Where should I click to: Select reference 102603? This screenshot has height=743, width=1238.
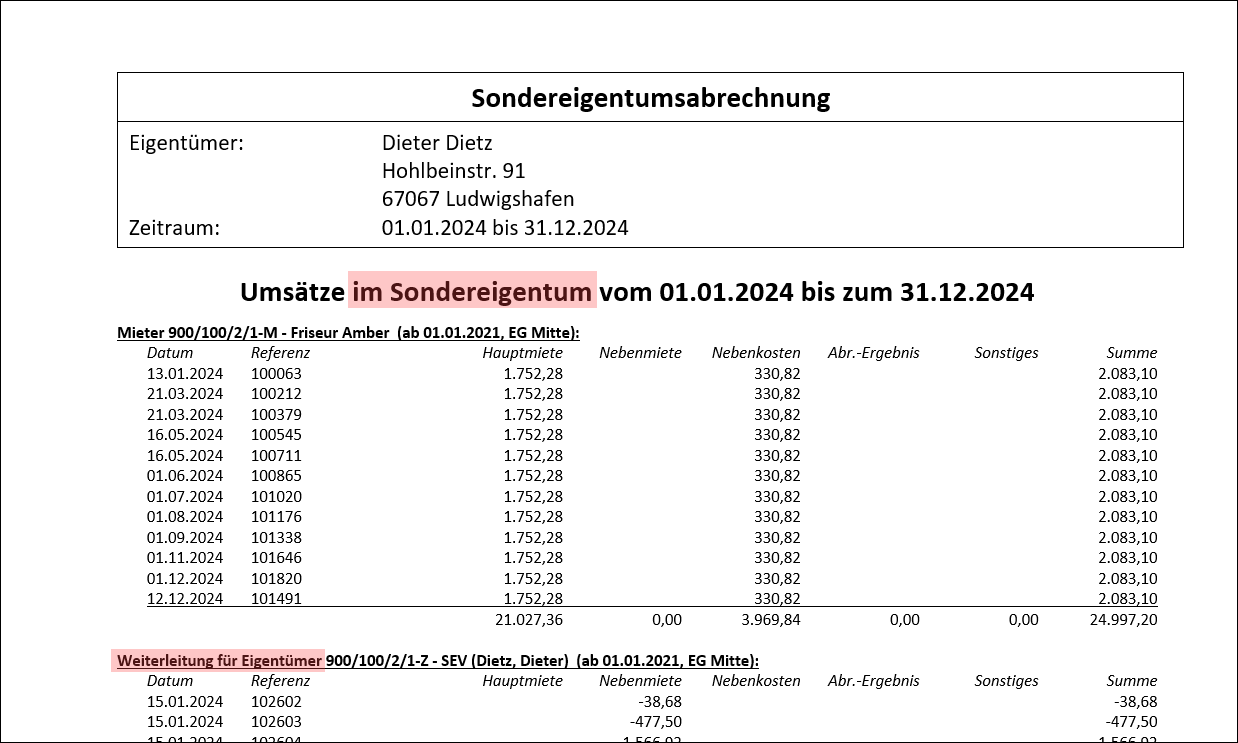[276, 721]
